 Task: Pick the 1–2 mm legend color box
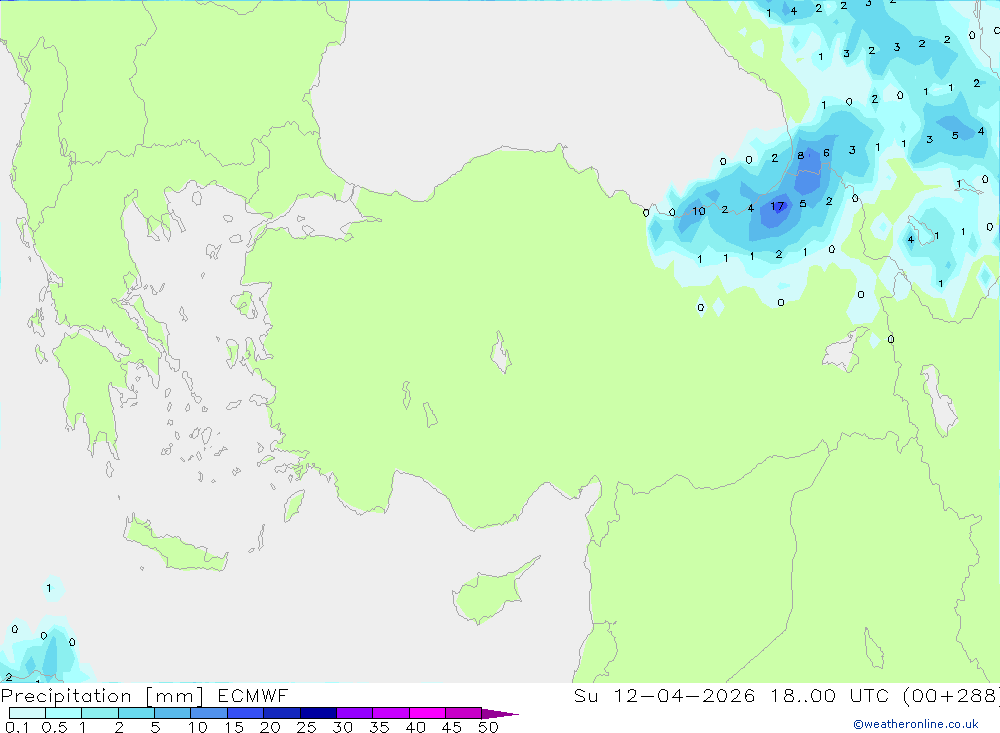click(100, 713)
